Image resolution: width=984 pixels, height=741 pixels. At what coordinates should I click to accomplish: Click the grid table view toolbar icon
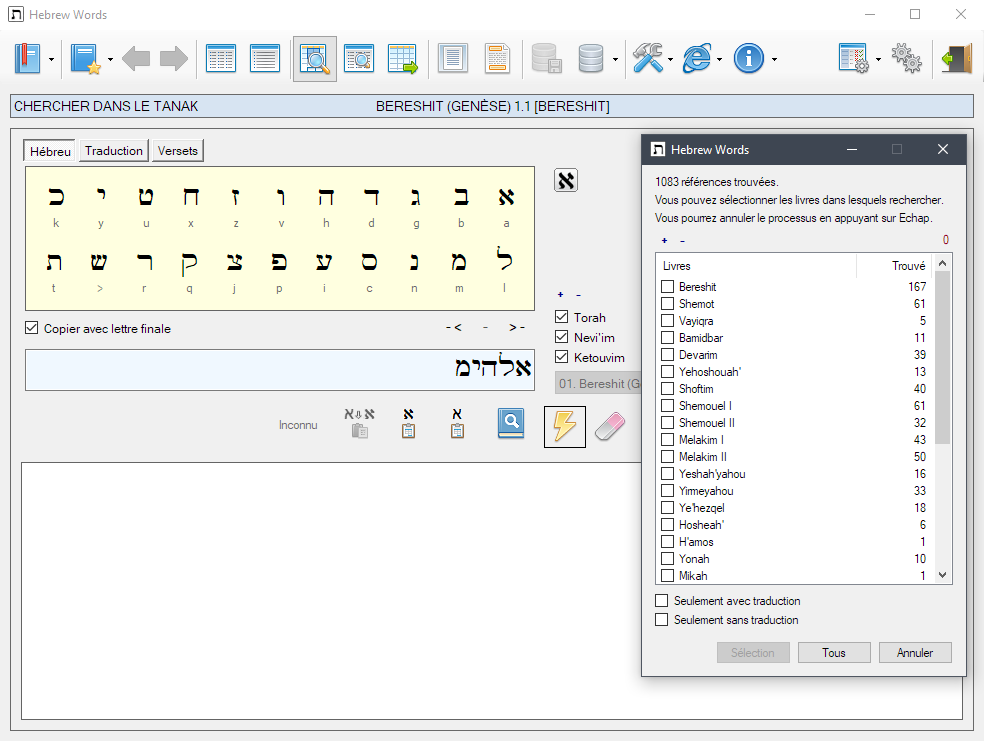click(x=221, y=59)
